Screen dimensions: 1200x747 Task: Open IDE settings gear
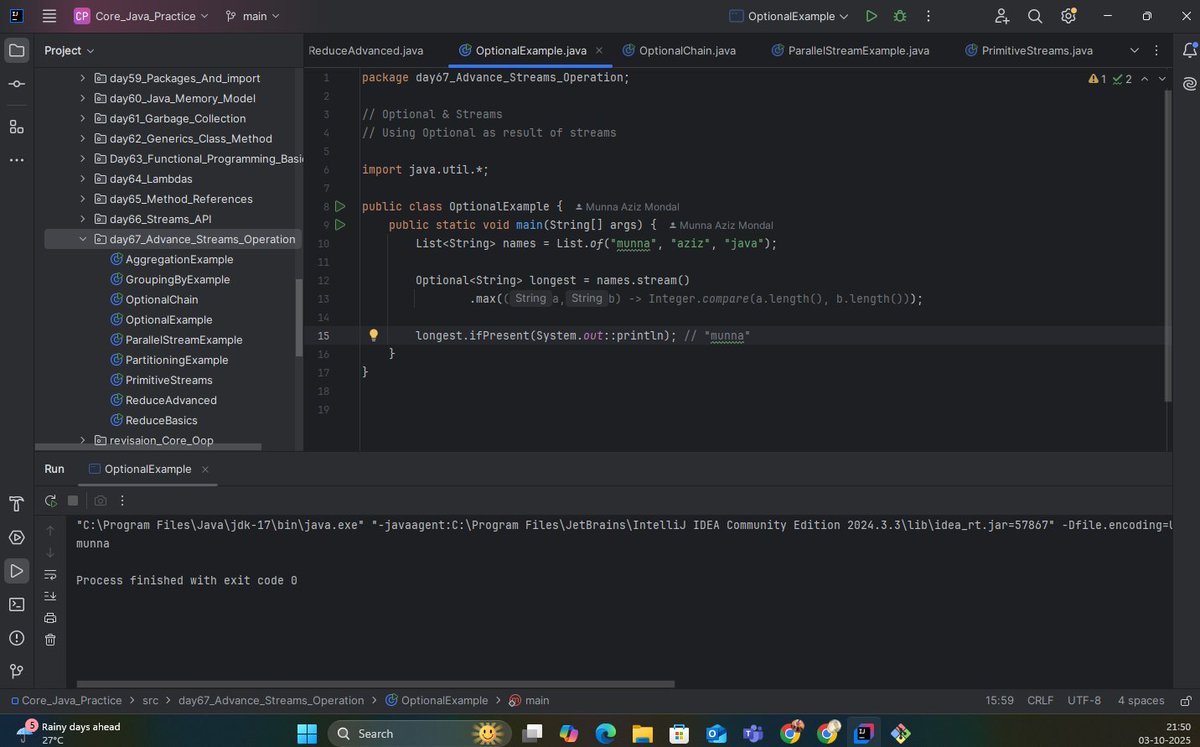tap(1068, 16)
